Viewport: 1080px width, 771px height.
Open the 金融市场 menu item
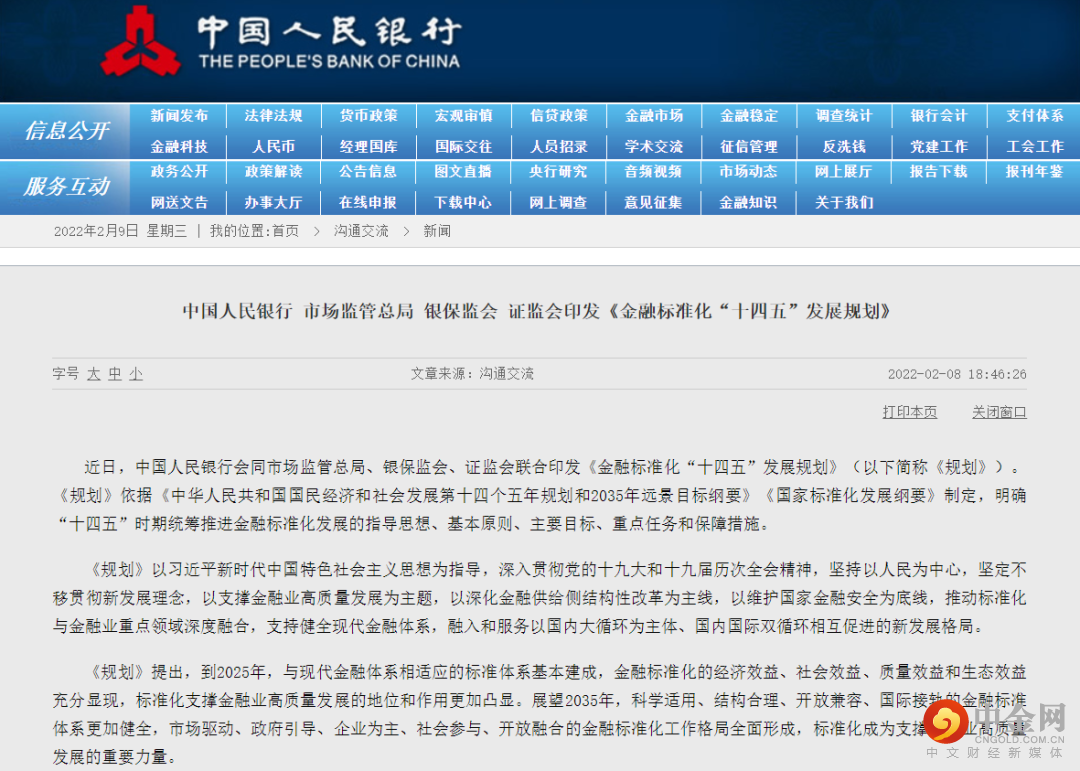(x=654, y=116)
